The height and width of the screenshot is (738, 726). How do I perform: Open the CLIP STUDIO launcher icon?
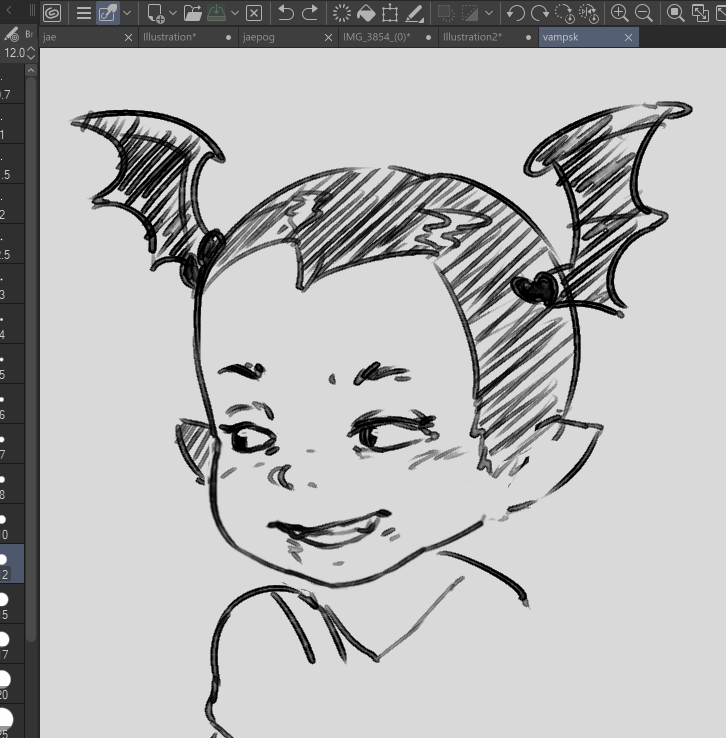pos(52,13)
